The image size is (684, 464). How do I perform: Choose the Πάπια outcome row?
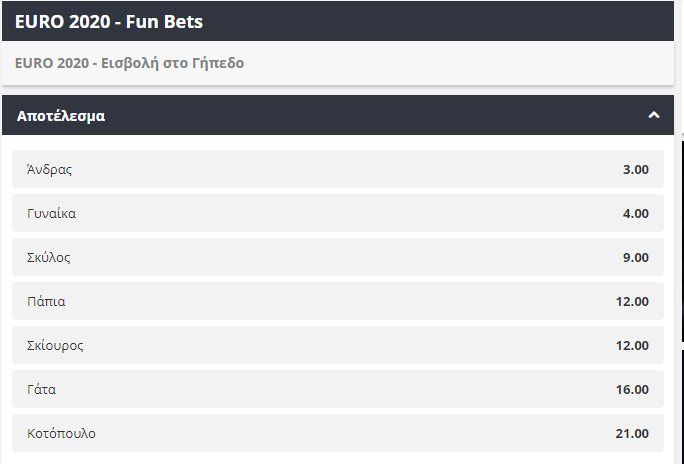coord(337,301)
